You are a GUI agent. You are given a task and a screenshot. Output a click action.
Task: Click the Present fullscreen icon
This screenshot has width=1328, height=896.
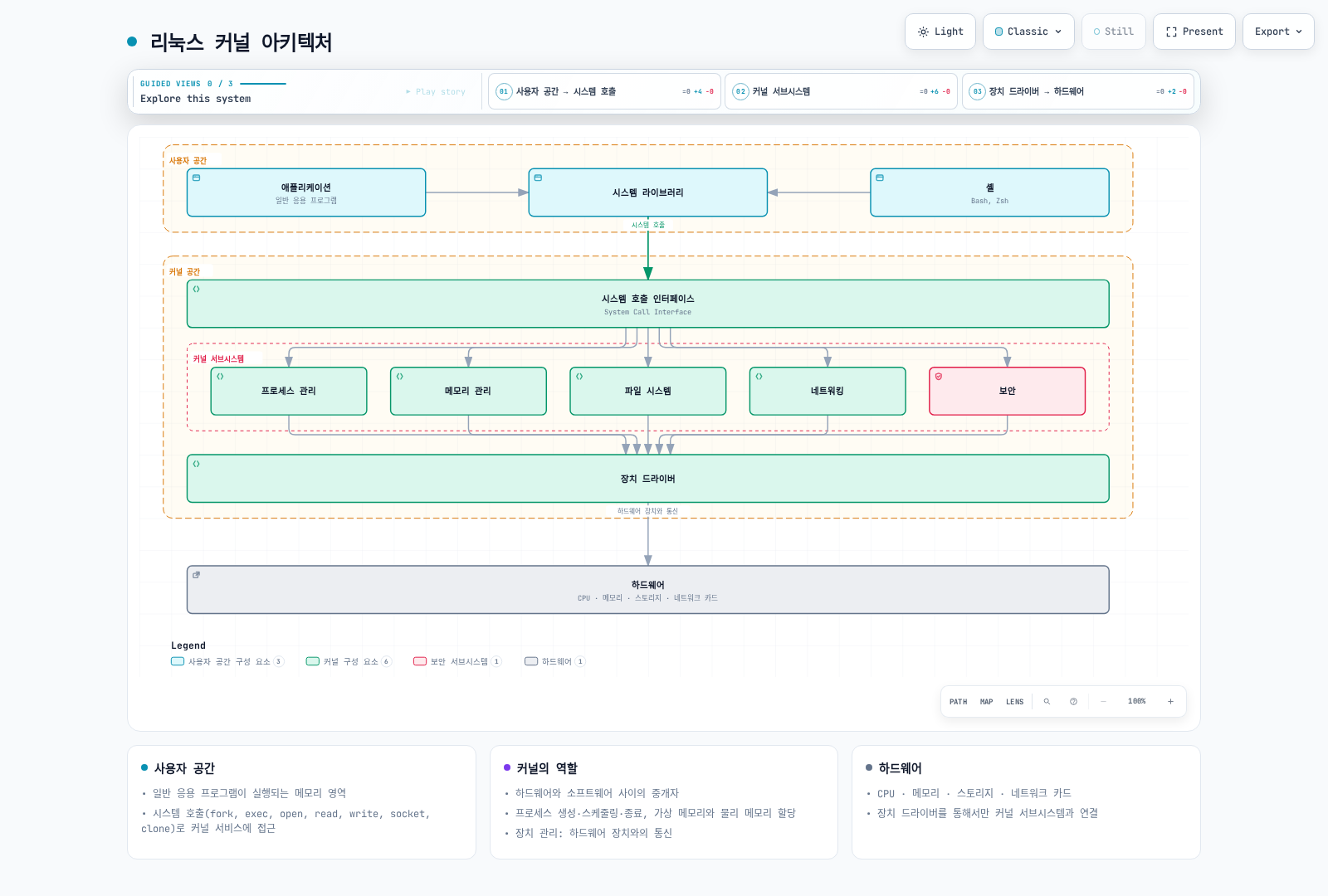point(1171,32)
